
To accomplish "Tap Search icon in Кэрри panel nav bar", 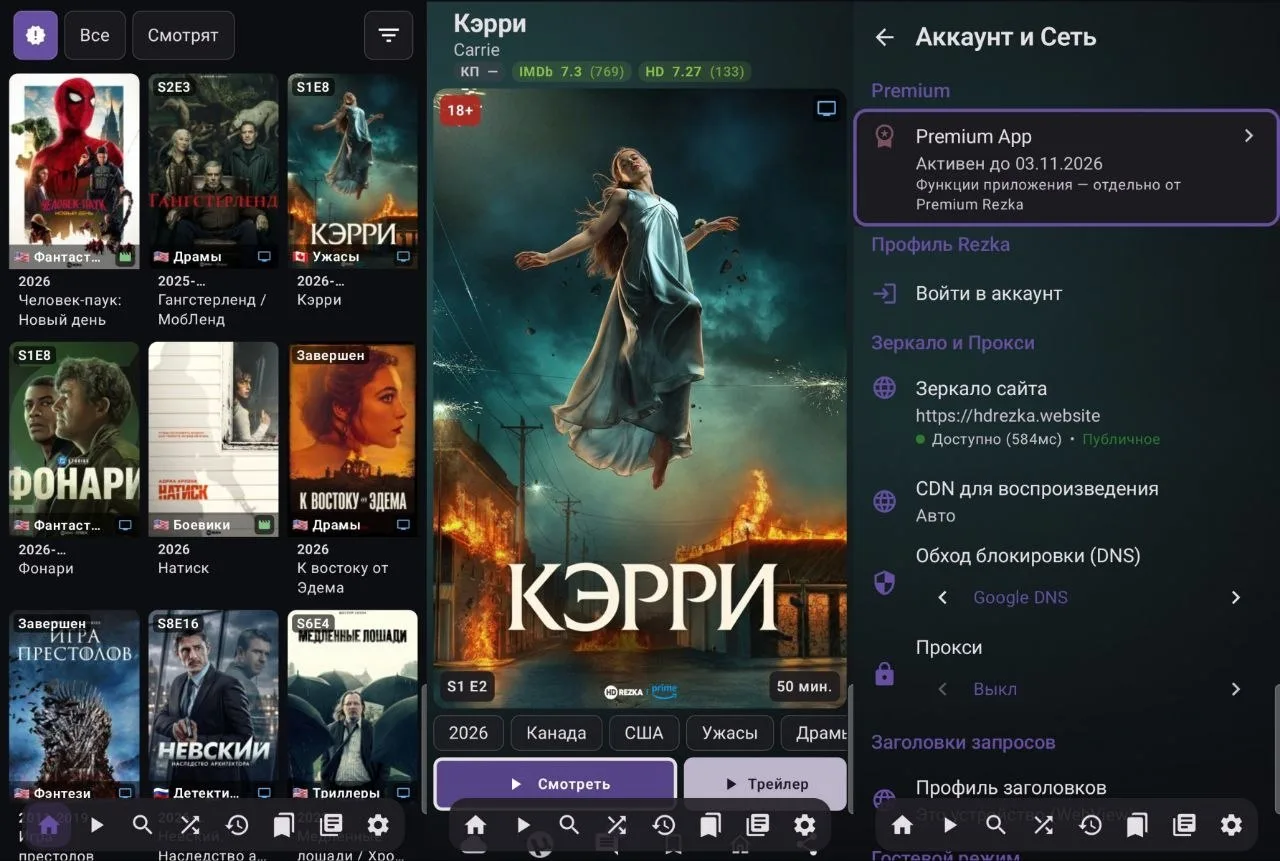I will [570, 826].
